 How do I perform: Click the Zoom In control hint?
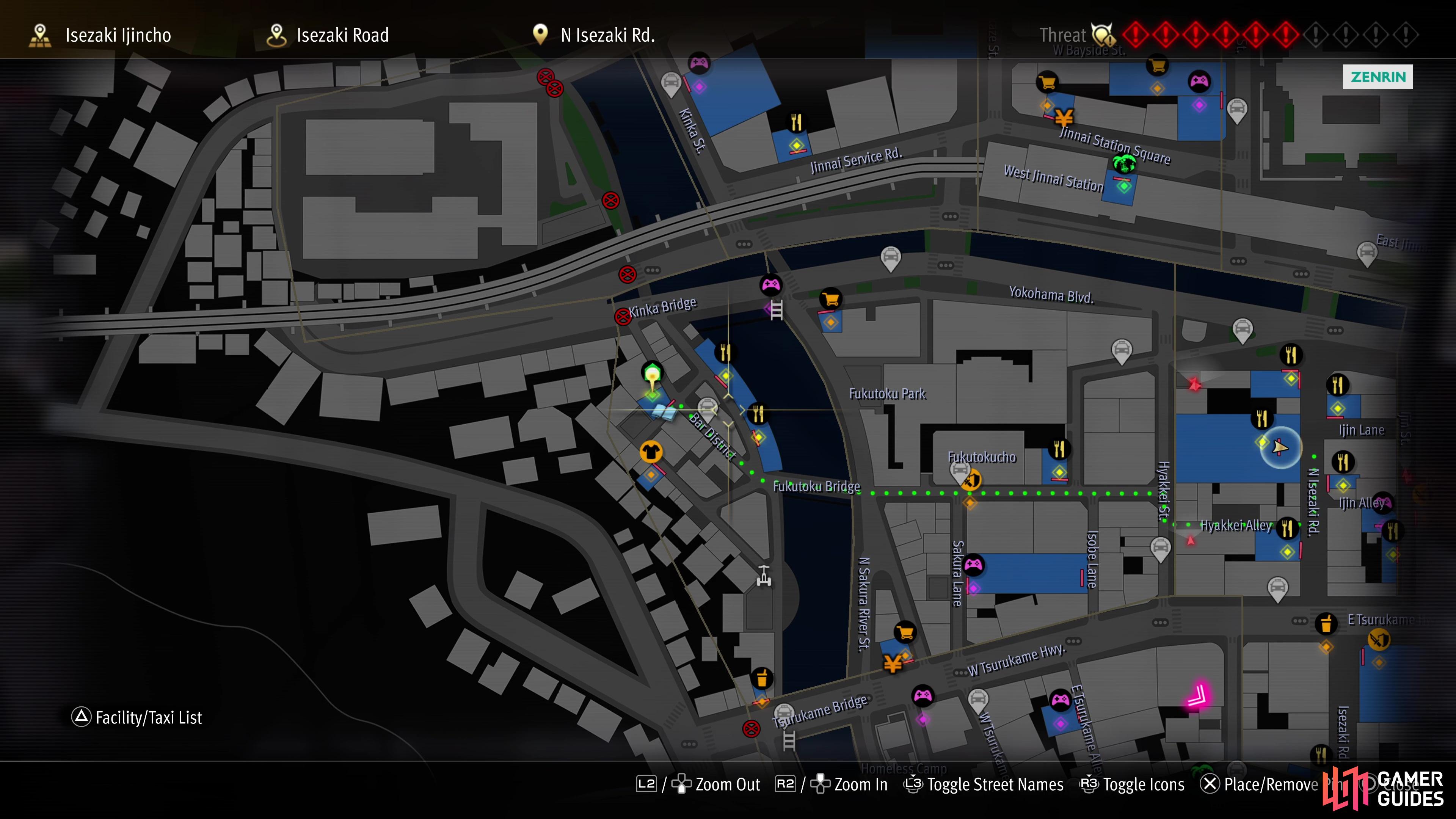click(x=832, y=784)
